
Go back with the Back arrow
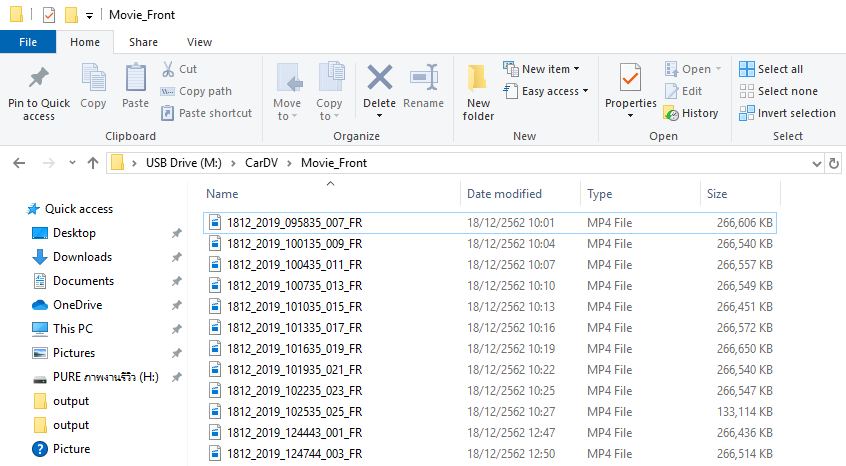[x=19, y=163]
